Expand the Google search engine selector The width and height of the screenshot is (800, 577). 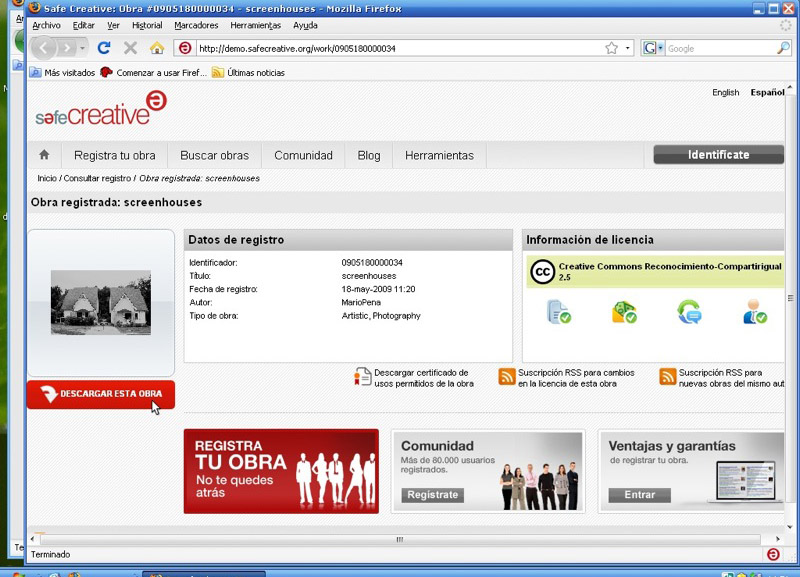click(x=653, y=48)
